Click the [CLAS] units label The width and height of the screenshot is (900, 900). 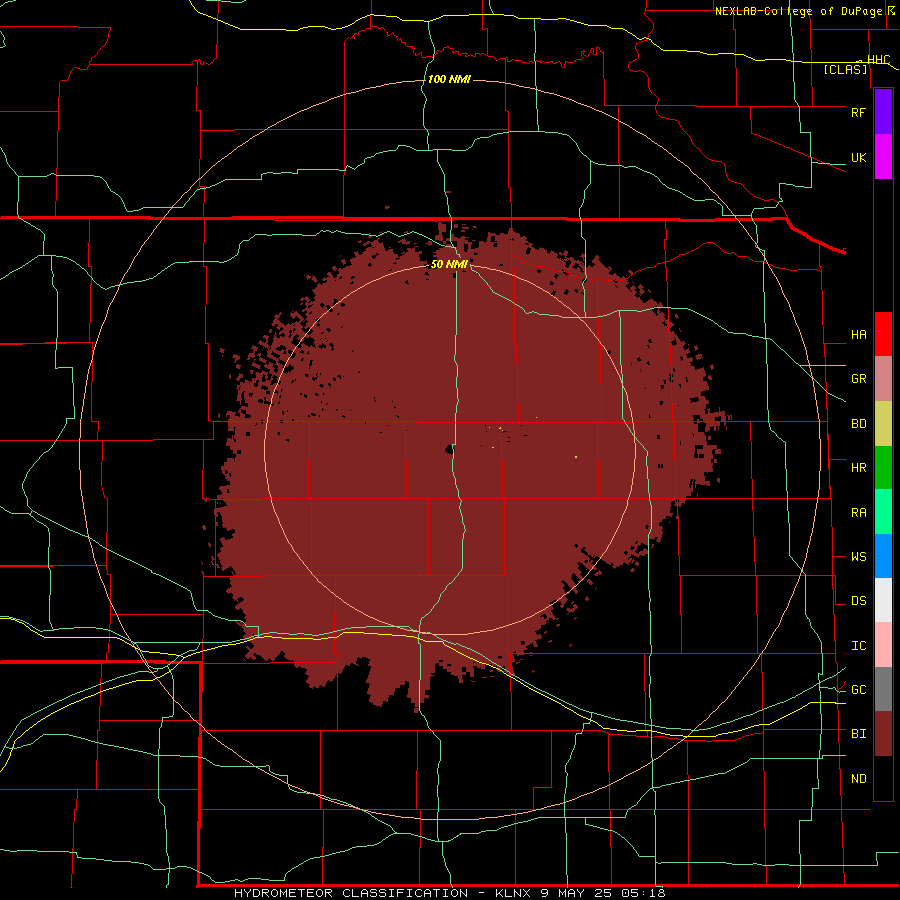[845, 69]
